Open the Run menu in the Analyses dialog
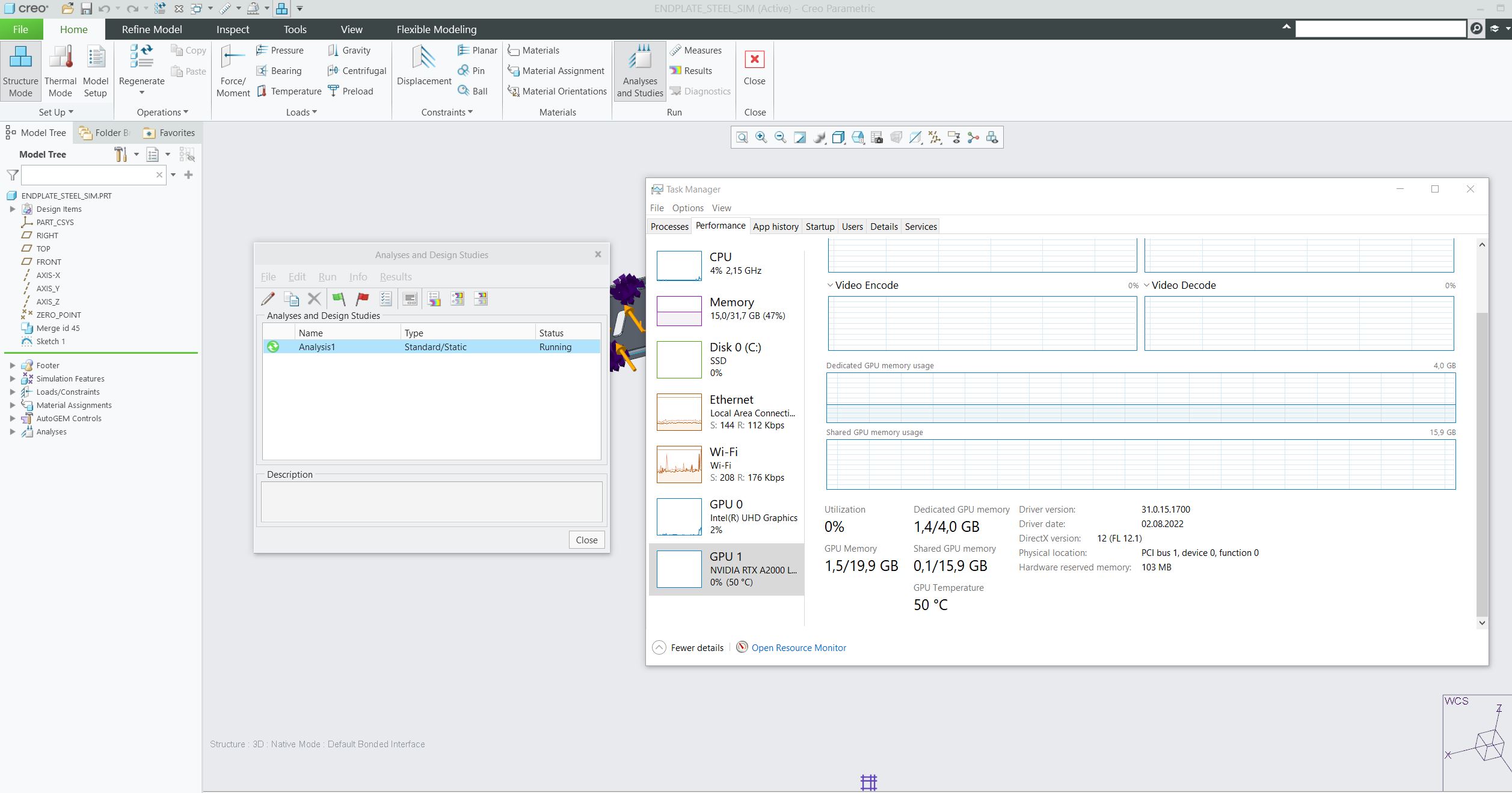Viewport: 1512px width, 793px height. [x=327, y=277]
